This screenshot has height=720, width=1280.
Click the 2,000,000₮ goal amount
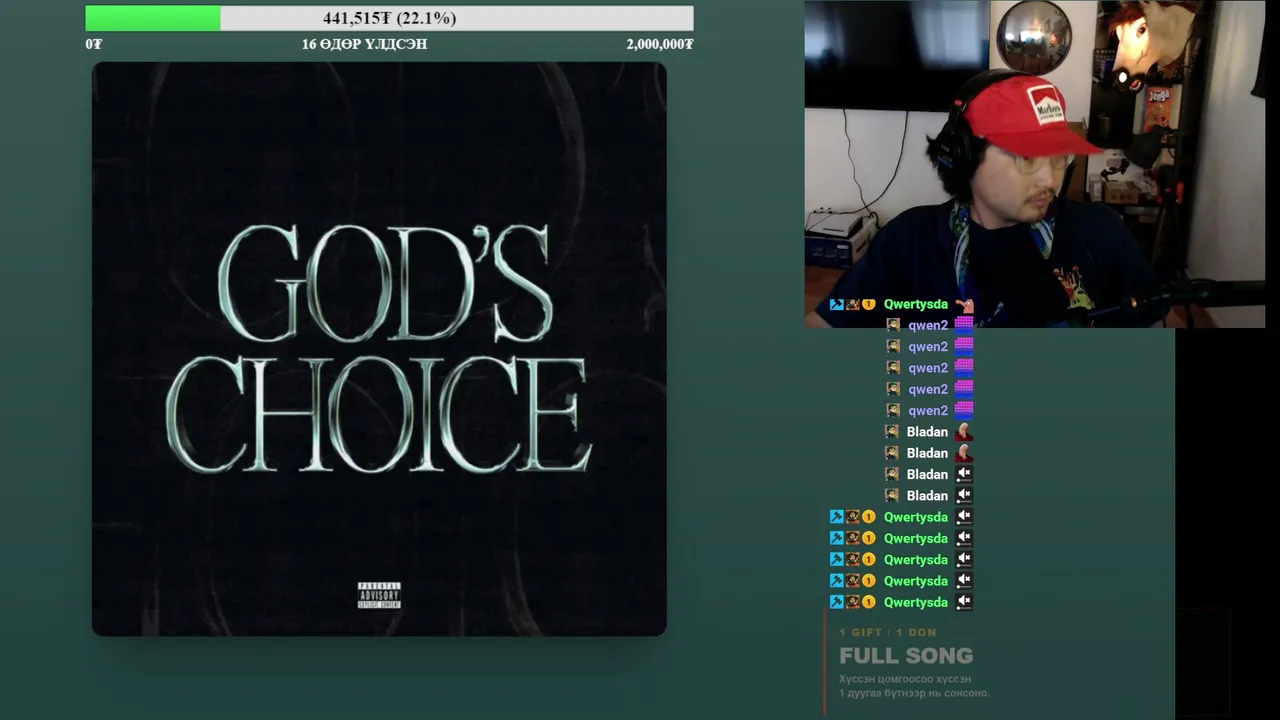pyautogui.click(x=660, y=44)
